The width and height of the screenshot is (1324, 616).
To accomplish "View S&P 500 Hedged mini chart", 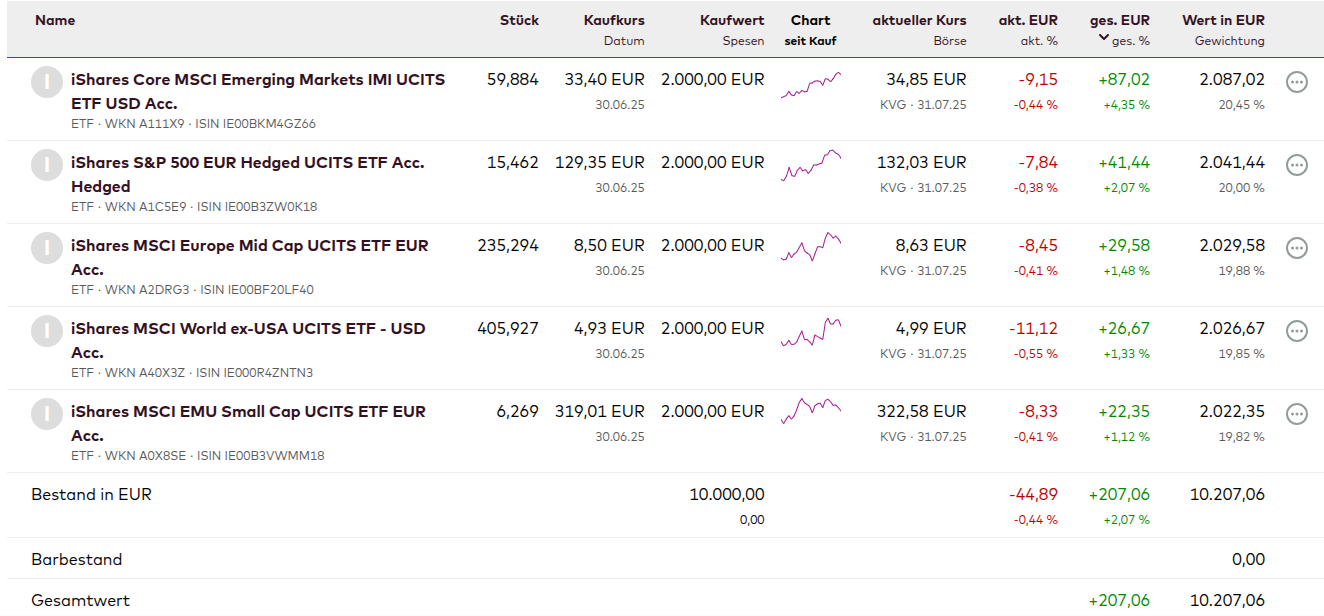I will [811, 166].
